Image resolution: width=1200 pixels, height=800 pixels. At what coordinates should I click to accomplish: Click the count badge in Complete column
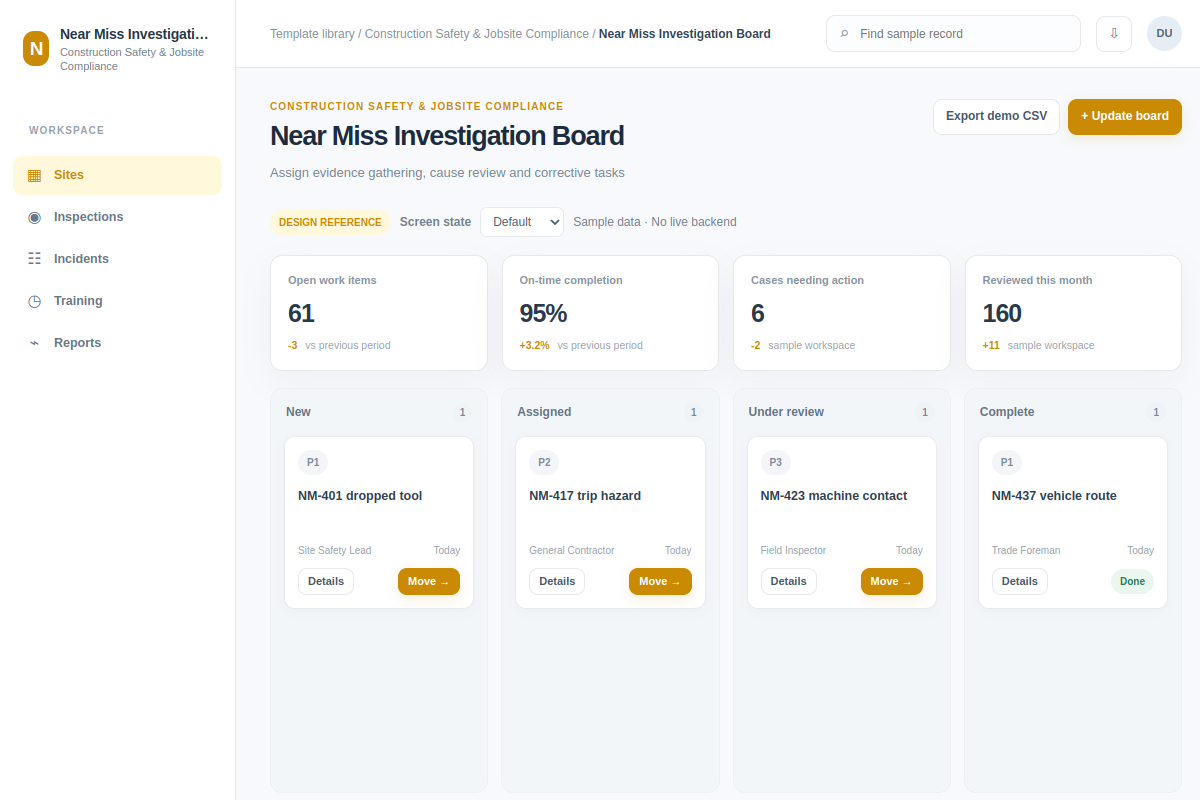click(x=1156, y=412)
